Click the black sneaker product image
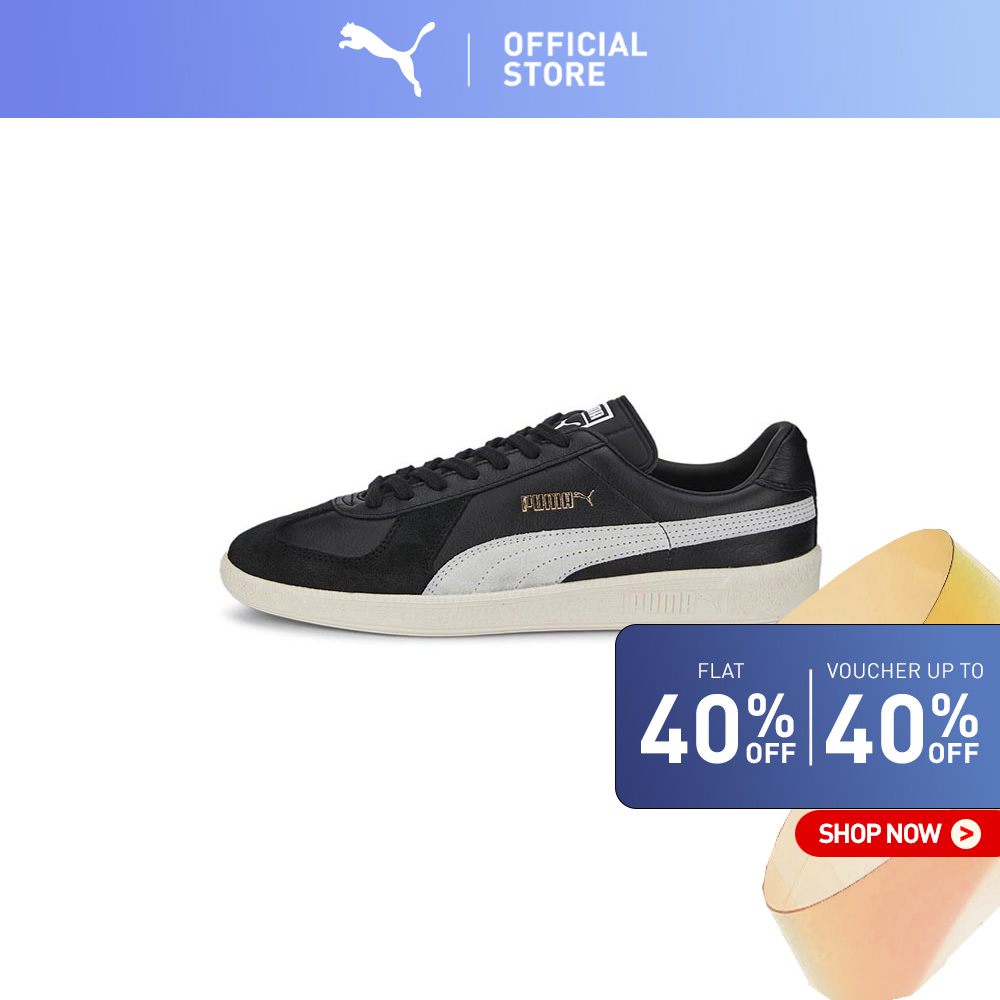The width and height of the screenshot is (1000, 1000). 521,515
